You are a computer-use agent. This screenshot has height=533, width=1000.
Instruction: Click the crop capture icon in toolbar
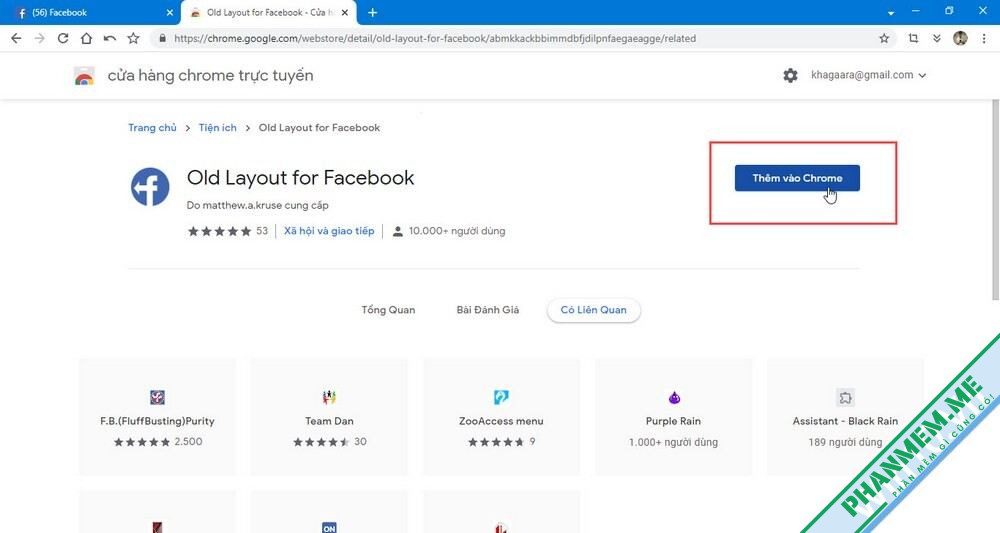coord(913,38)
